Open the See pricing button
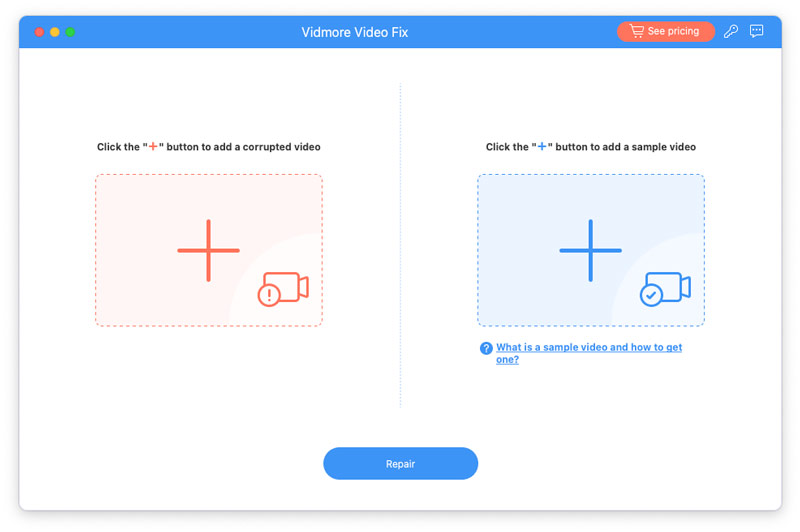Screen dimensions: 800x532 coord(665,32)
